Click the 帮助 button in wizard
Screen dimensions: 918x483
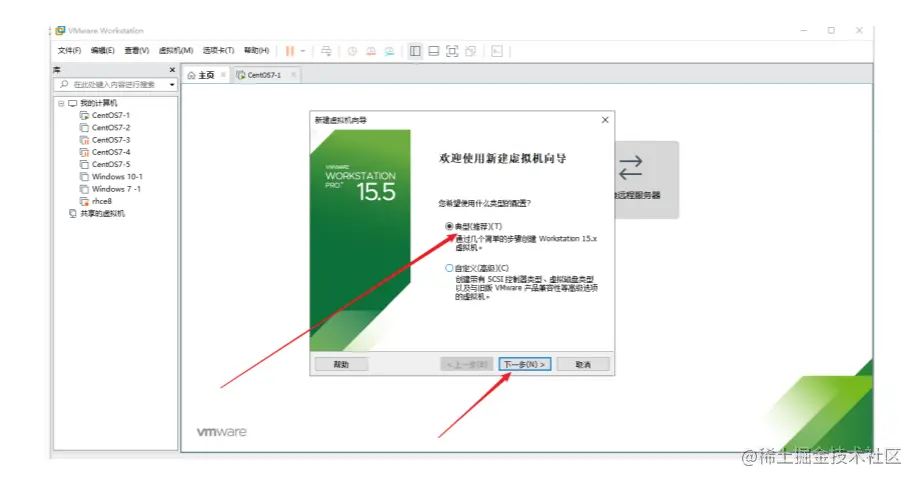coord(341,364)
